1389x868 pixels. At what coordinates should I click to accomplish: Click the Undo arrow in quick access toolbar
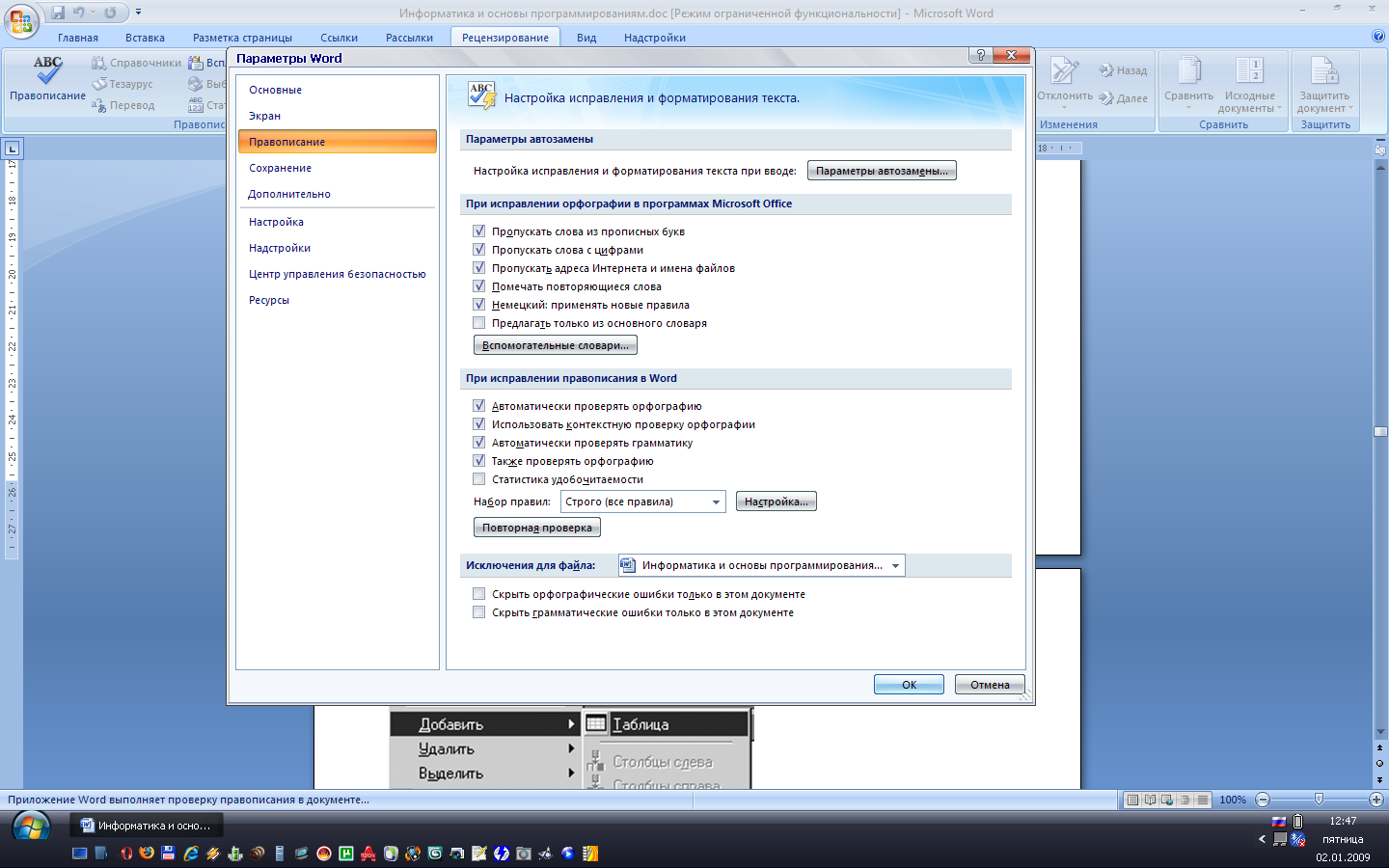click(79, 13)
